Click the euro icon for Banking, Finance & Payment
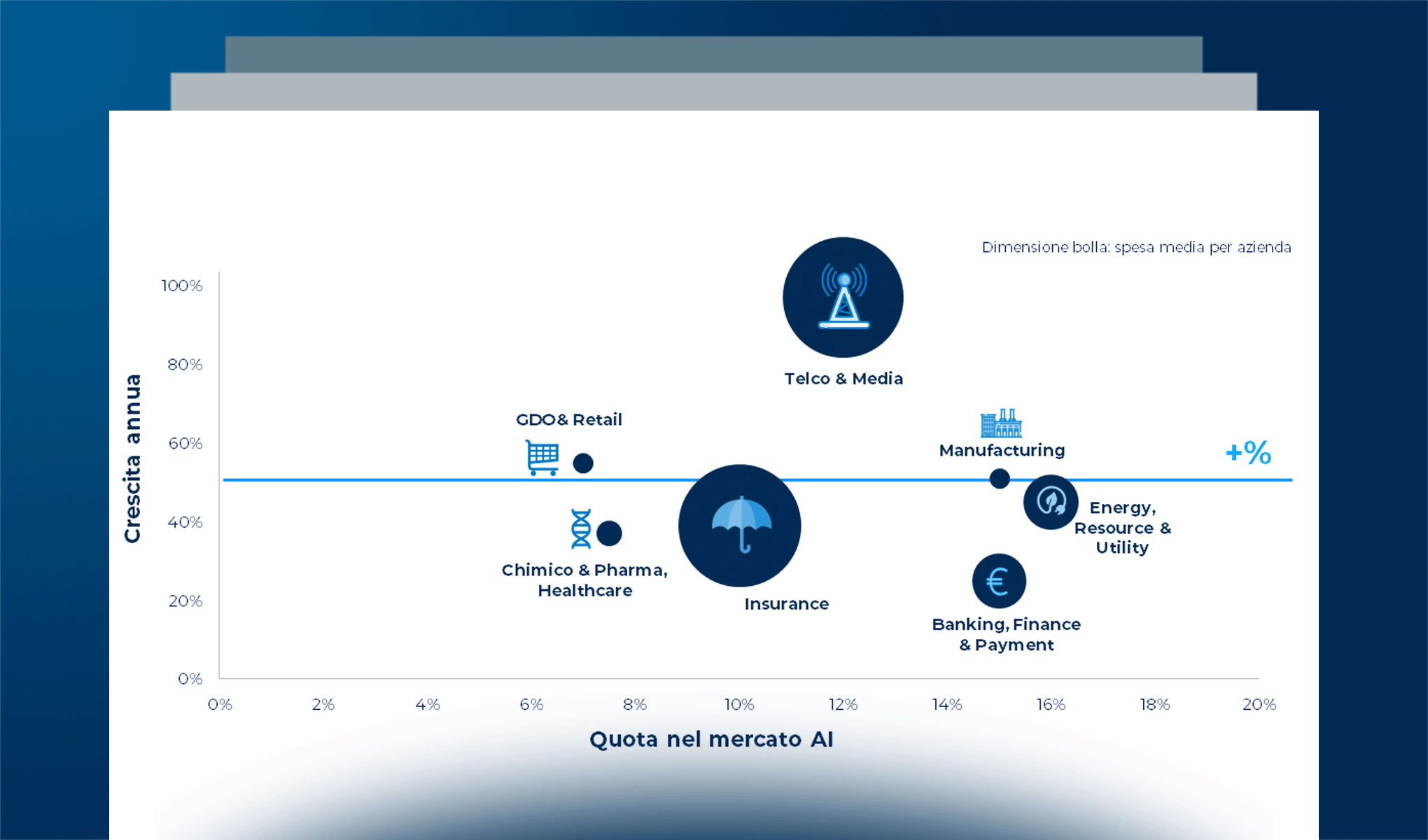The height and width of the screenshot is (840, 1428). click(x=999, y=580)
